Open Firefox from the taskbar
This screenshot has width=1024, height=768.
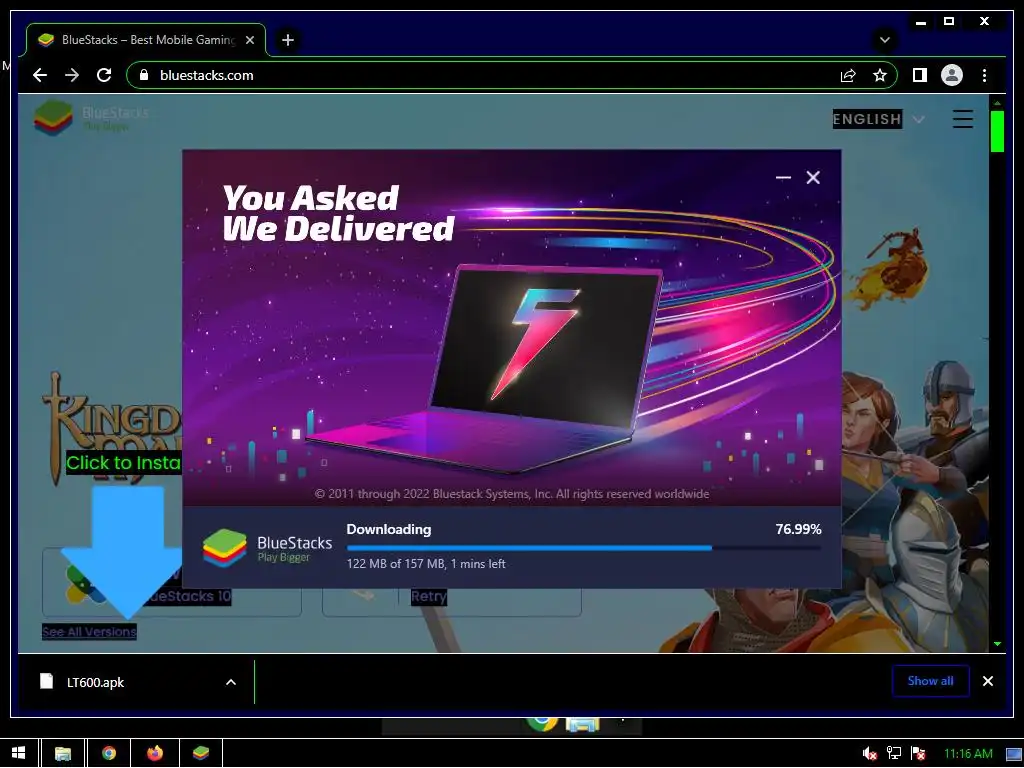[x=155, y=753]
